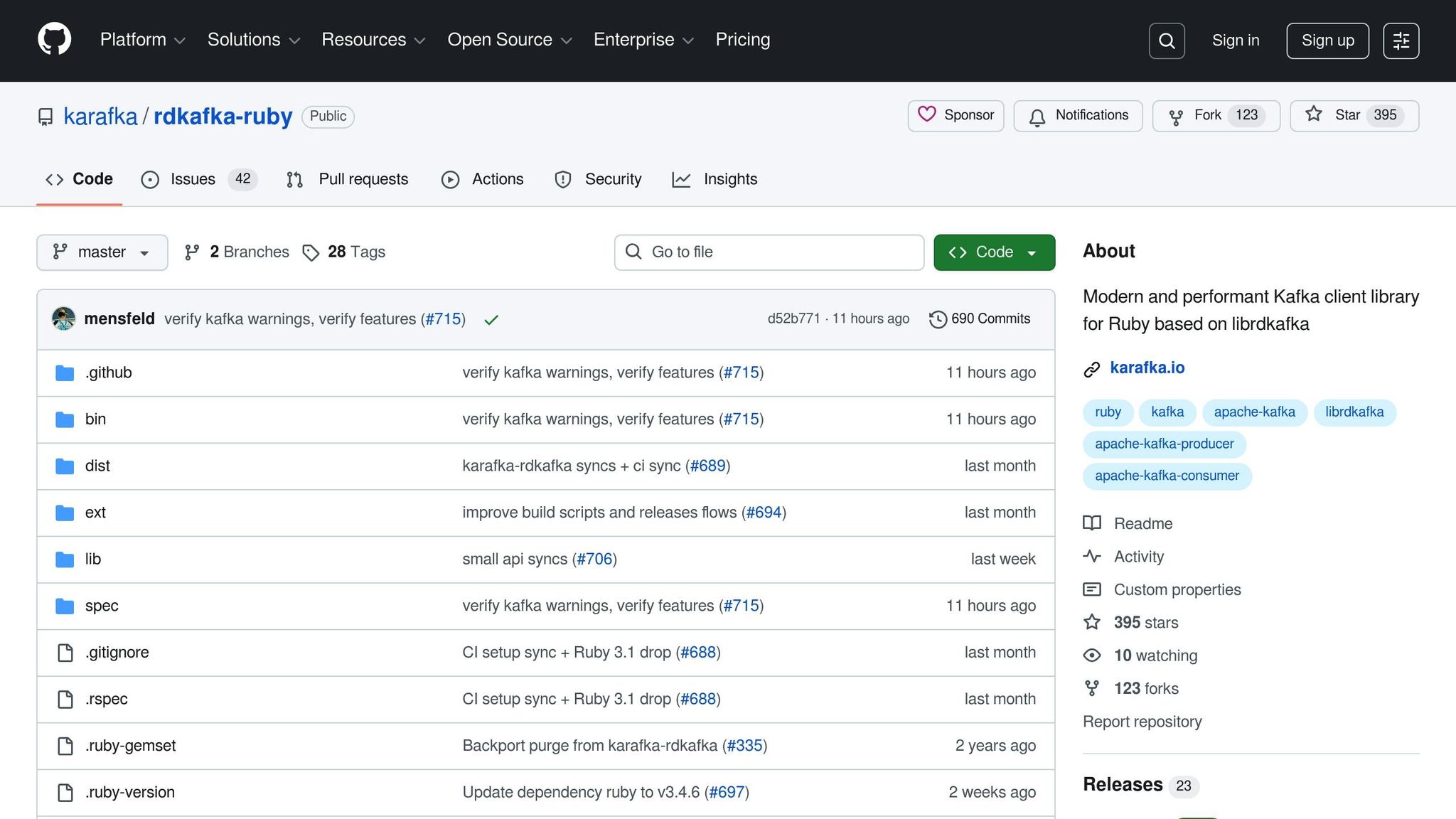Switch to the Issues tab
Viewport: 1456px width, 819px height.
(x=192, y=179)
